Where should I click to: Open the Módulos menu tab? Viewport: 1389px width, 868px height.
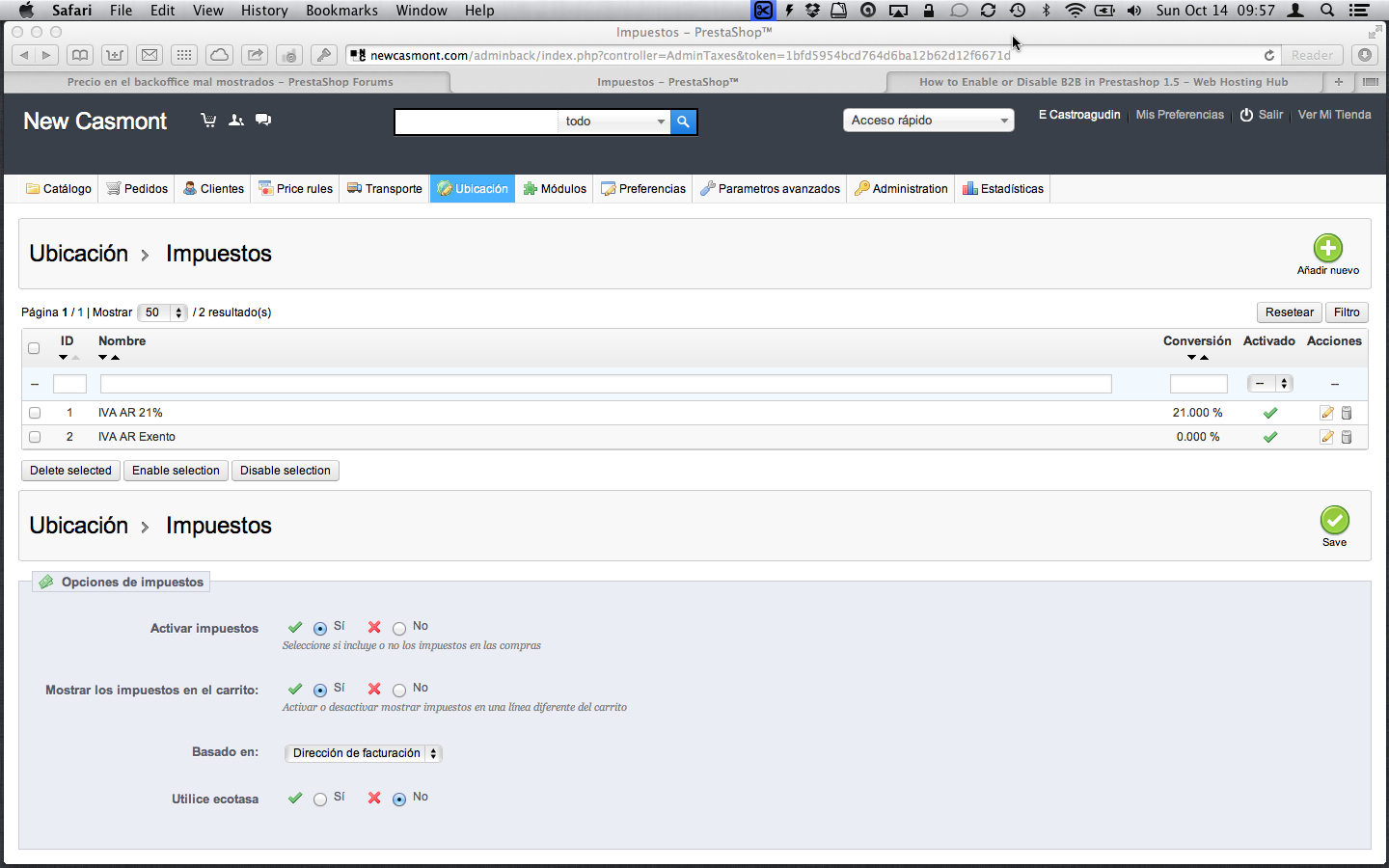pos(555,189)
